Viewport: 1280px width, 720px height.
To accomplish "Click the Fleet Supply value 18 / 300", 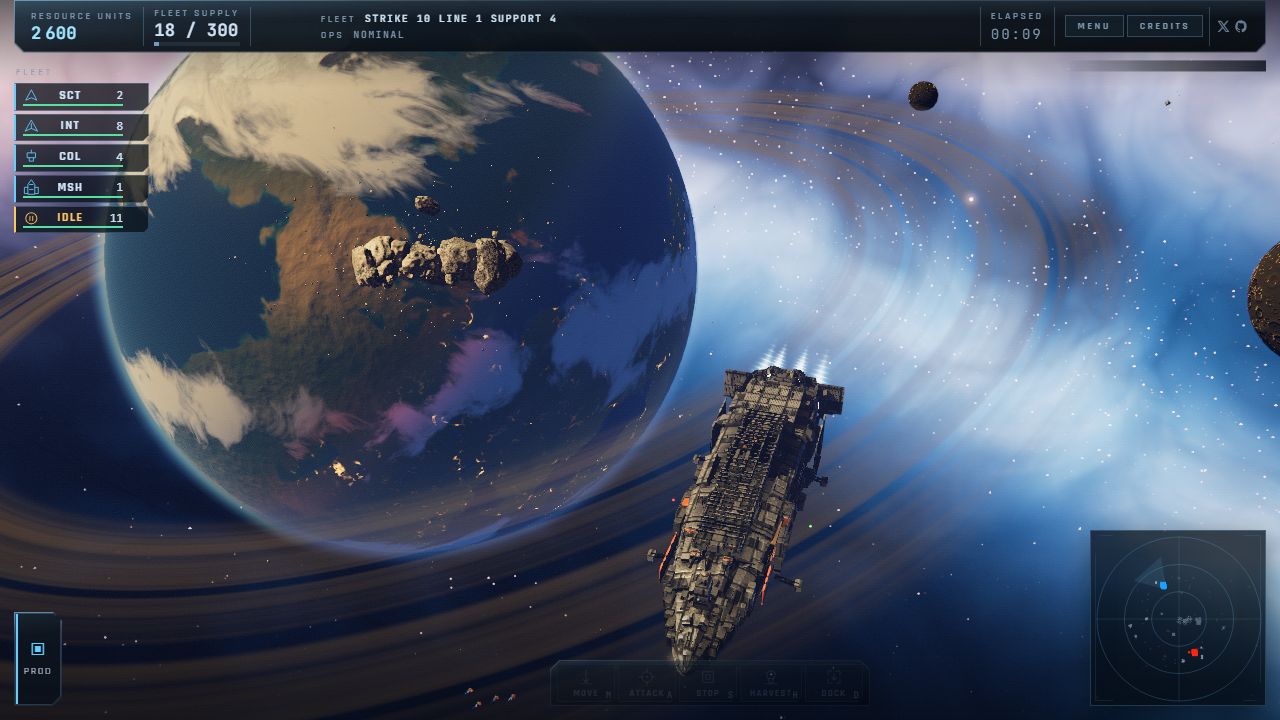I will [196, 30].
